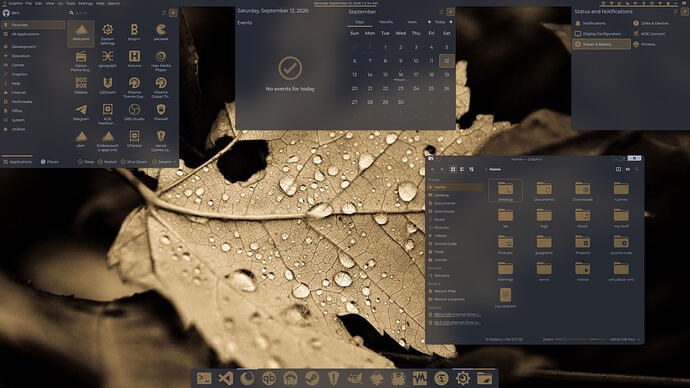Open System Settings from the launcher grid
This screenshot has height=388, width=690.
point(108,34)
